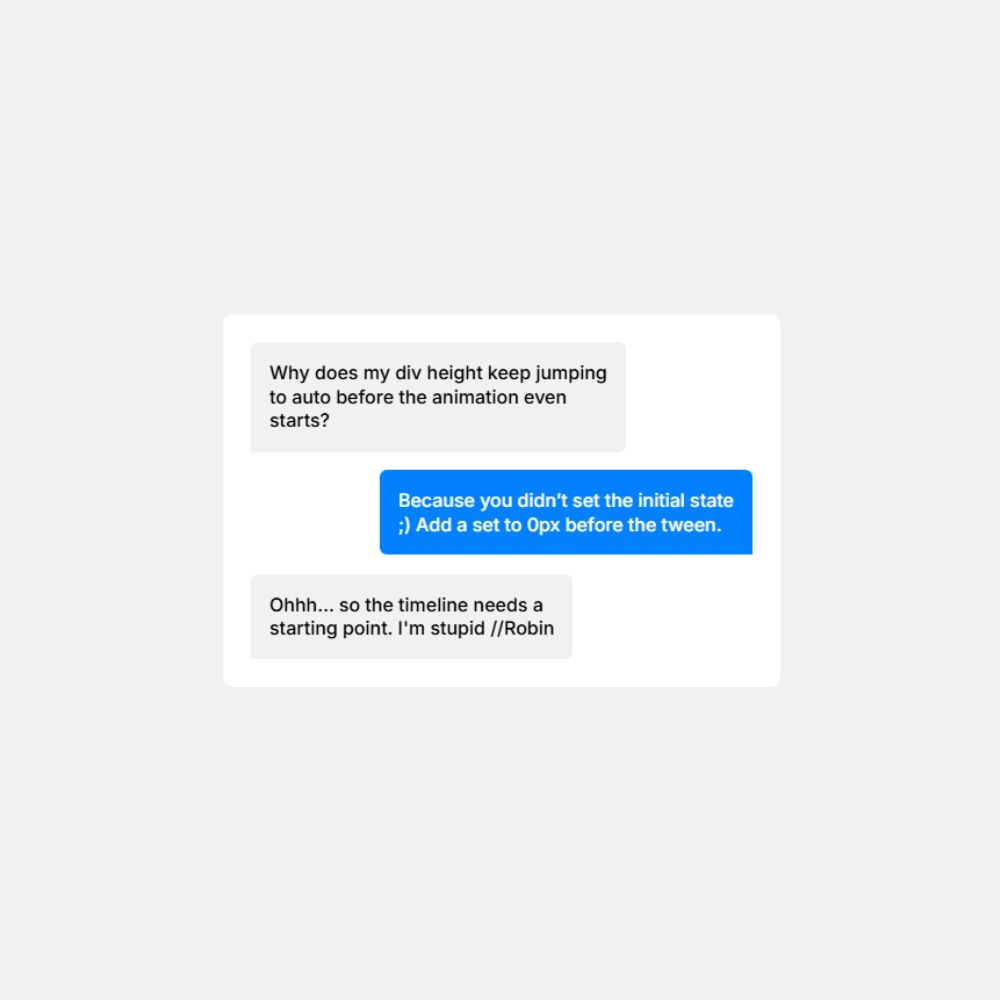The image size is (1000, 1000).
Task: Select the blue reply message bubble
Action: tap(566, 512)
